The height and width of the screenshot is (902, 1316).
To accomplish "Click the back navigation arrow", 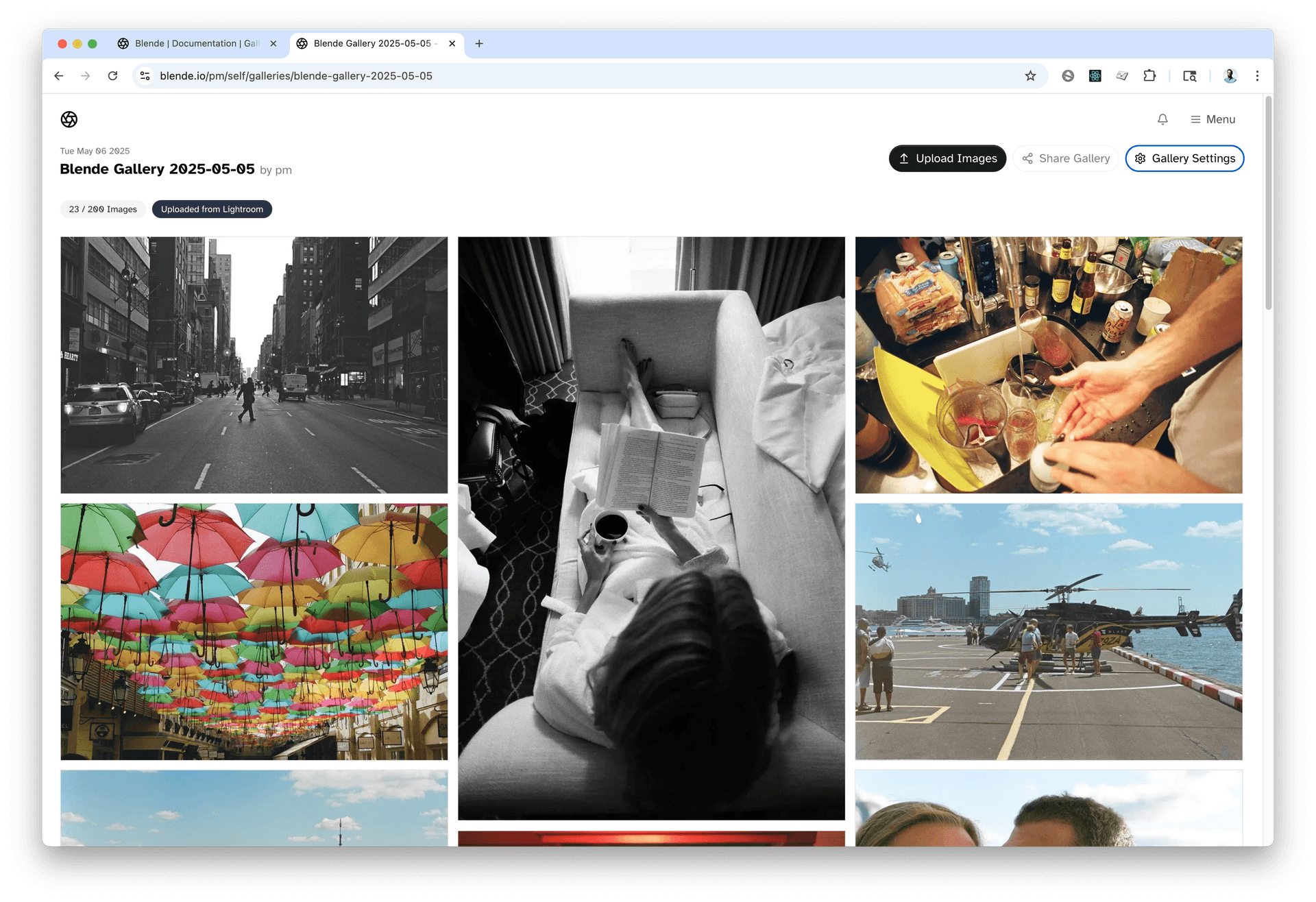I will (58, 76).
